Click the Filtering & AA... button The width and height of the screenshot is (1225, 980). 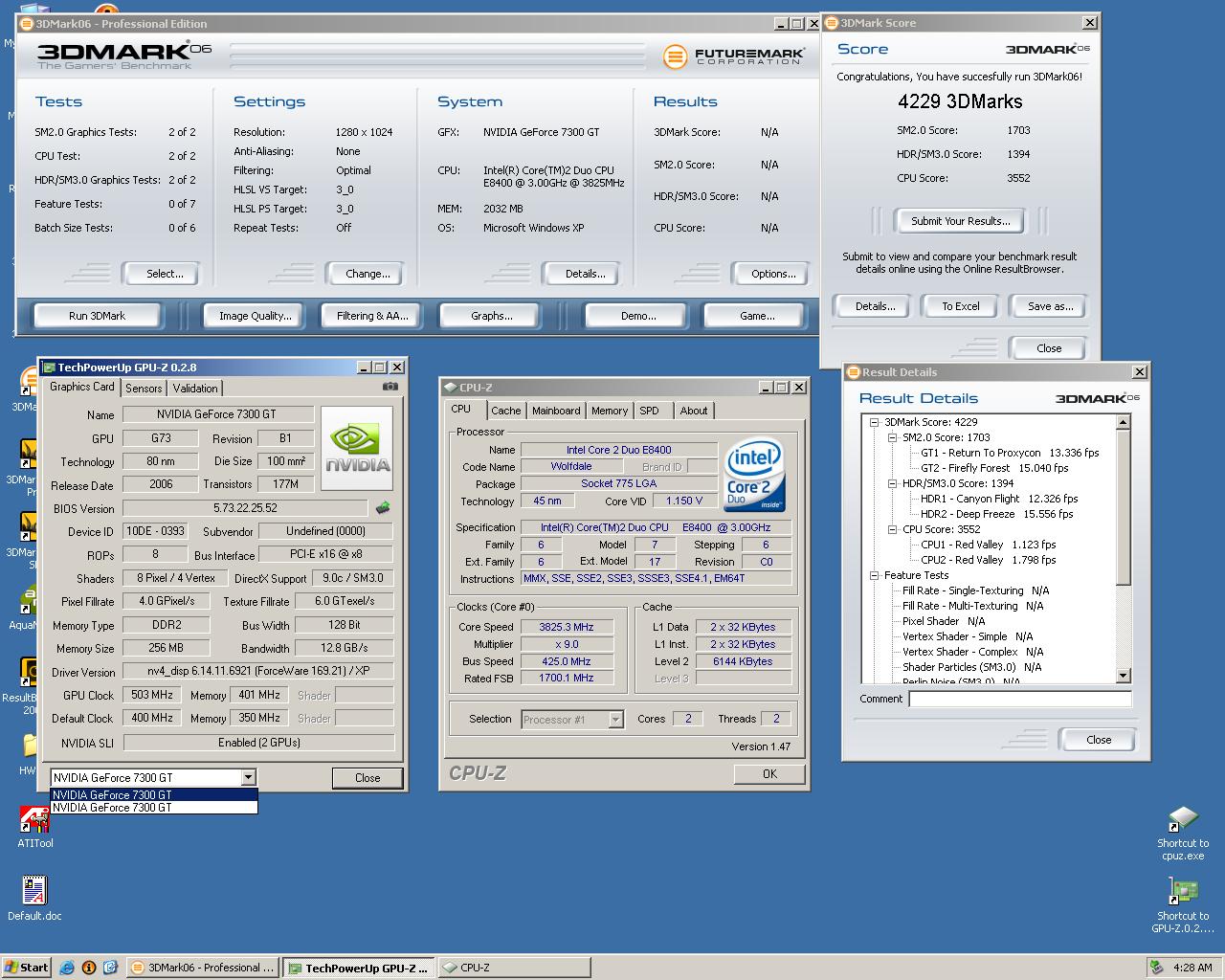(372, 316)
